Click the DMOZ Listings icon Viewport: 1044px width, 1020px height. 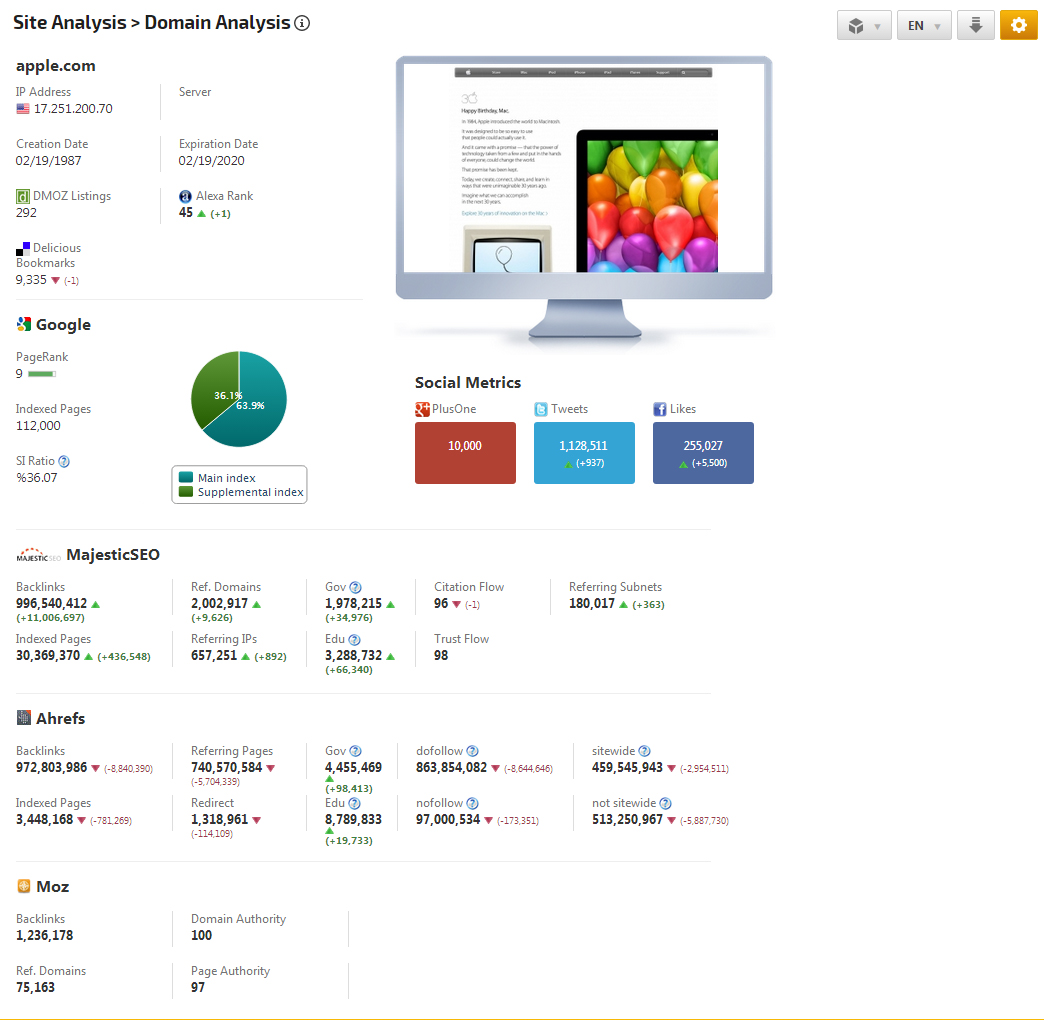coord(23,196)
